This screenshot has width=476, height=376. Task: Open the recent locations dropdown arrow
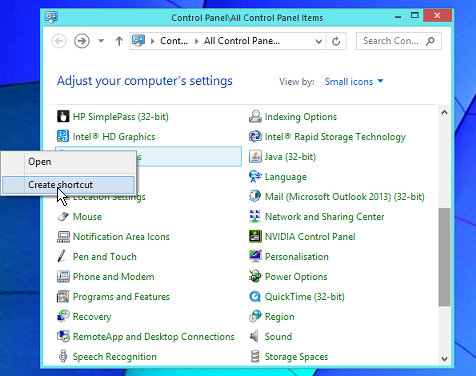coord(101,41)
